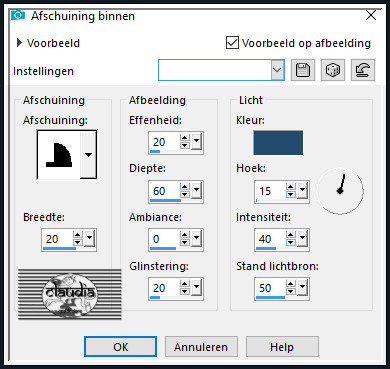Open the Breedte slider dropdown arrow
The width and height of the screenshot is (390, 369).
tap(89, 239)
